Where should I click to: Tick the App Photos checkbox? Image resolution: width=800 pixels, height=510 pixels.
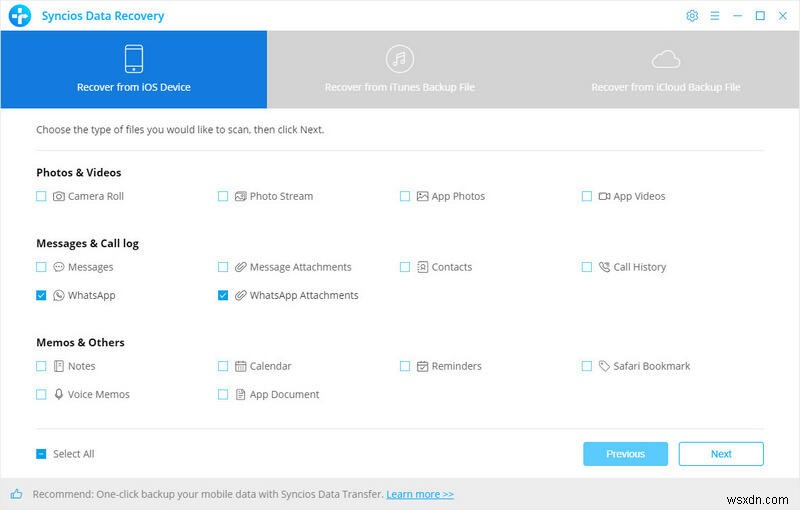point(405,196)
